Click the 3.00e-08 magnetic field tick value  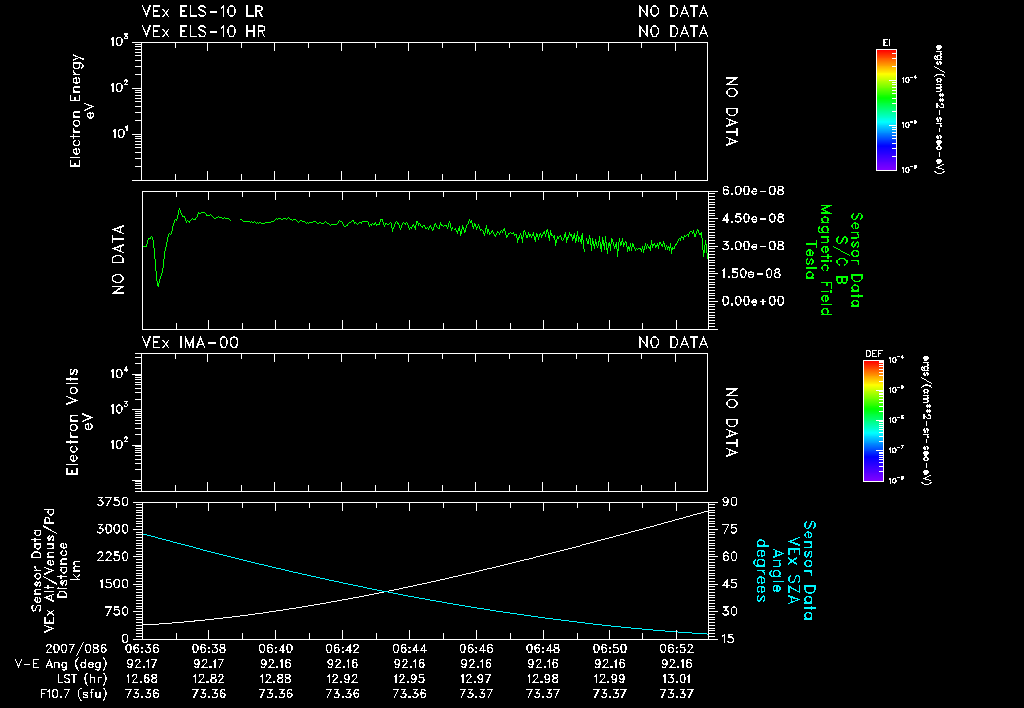click(753, 246)
